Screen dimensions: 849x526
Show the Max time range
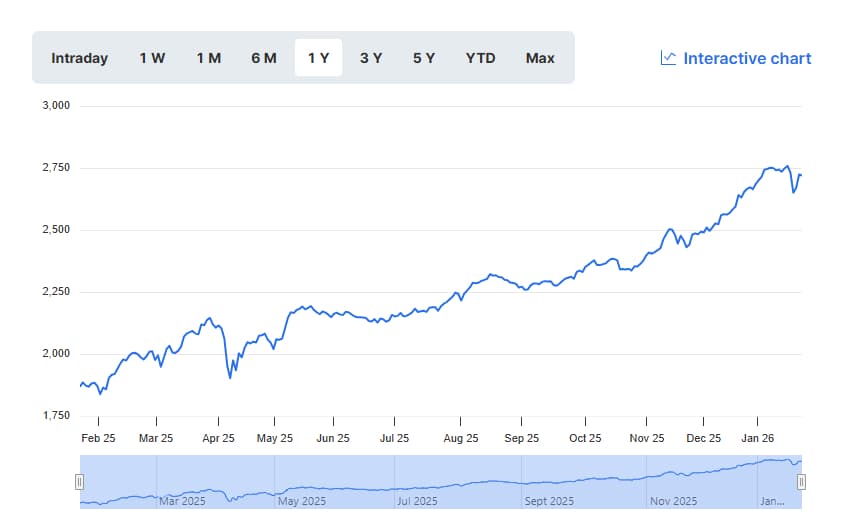pos(540,58)
